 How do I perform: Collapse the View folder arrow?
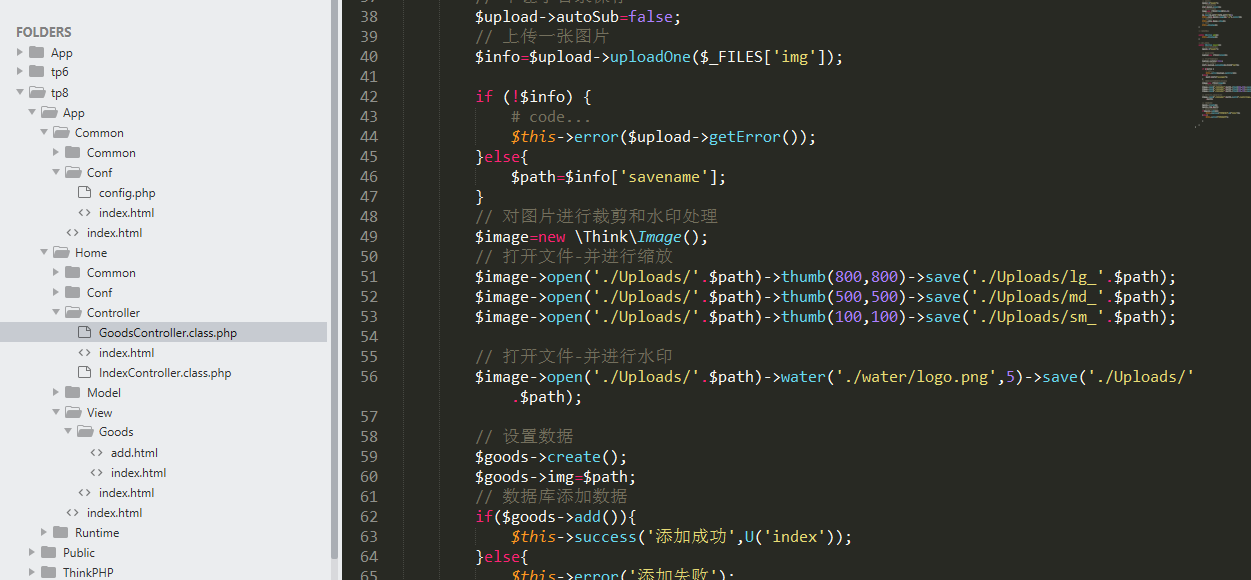[56, 412]
